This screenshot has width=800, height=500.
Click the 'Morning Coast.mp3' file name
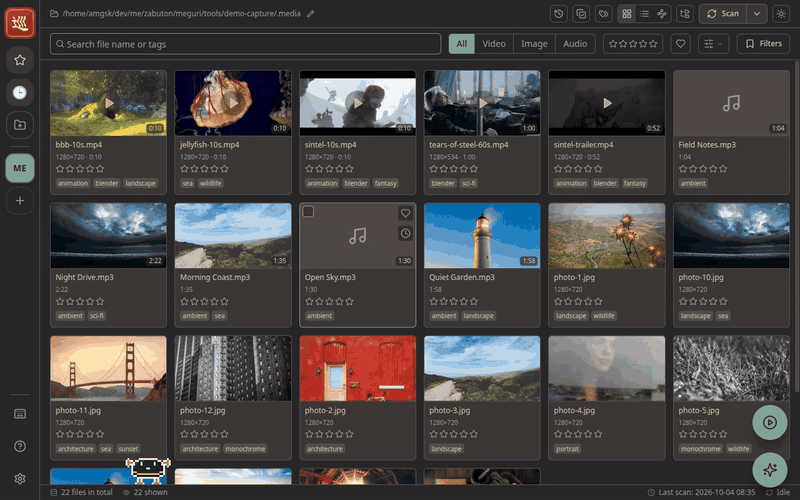[215, 277]
